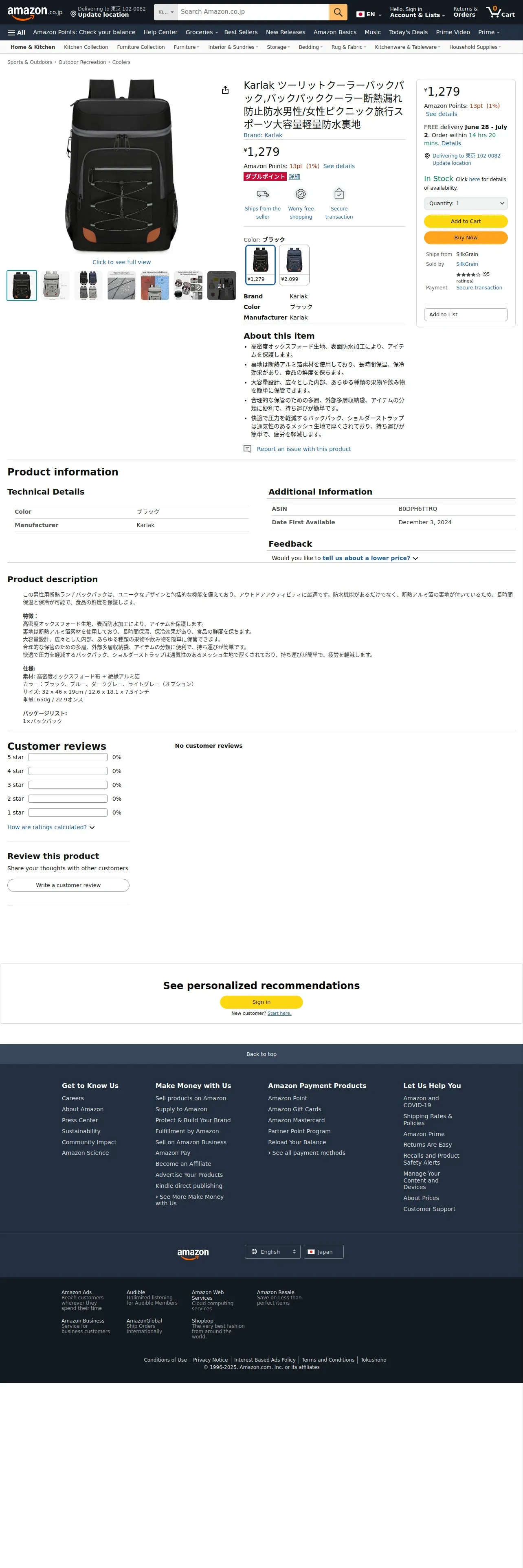Open the Brand: Karlak link

click(263, 135)
